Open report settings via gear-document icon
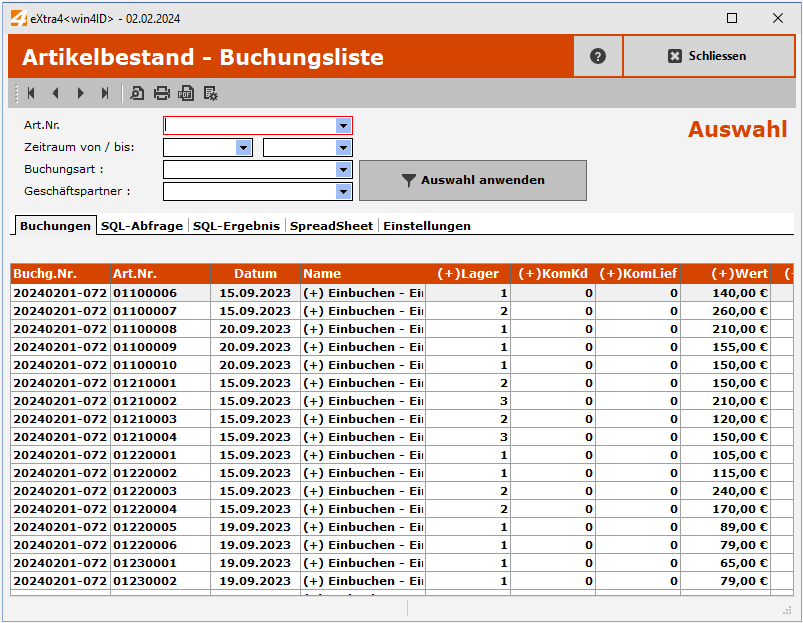The height and width of the screenshot is (623, 803). (210, 93)
